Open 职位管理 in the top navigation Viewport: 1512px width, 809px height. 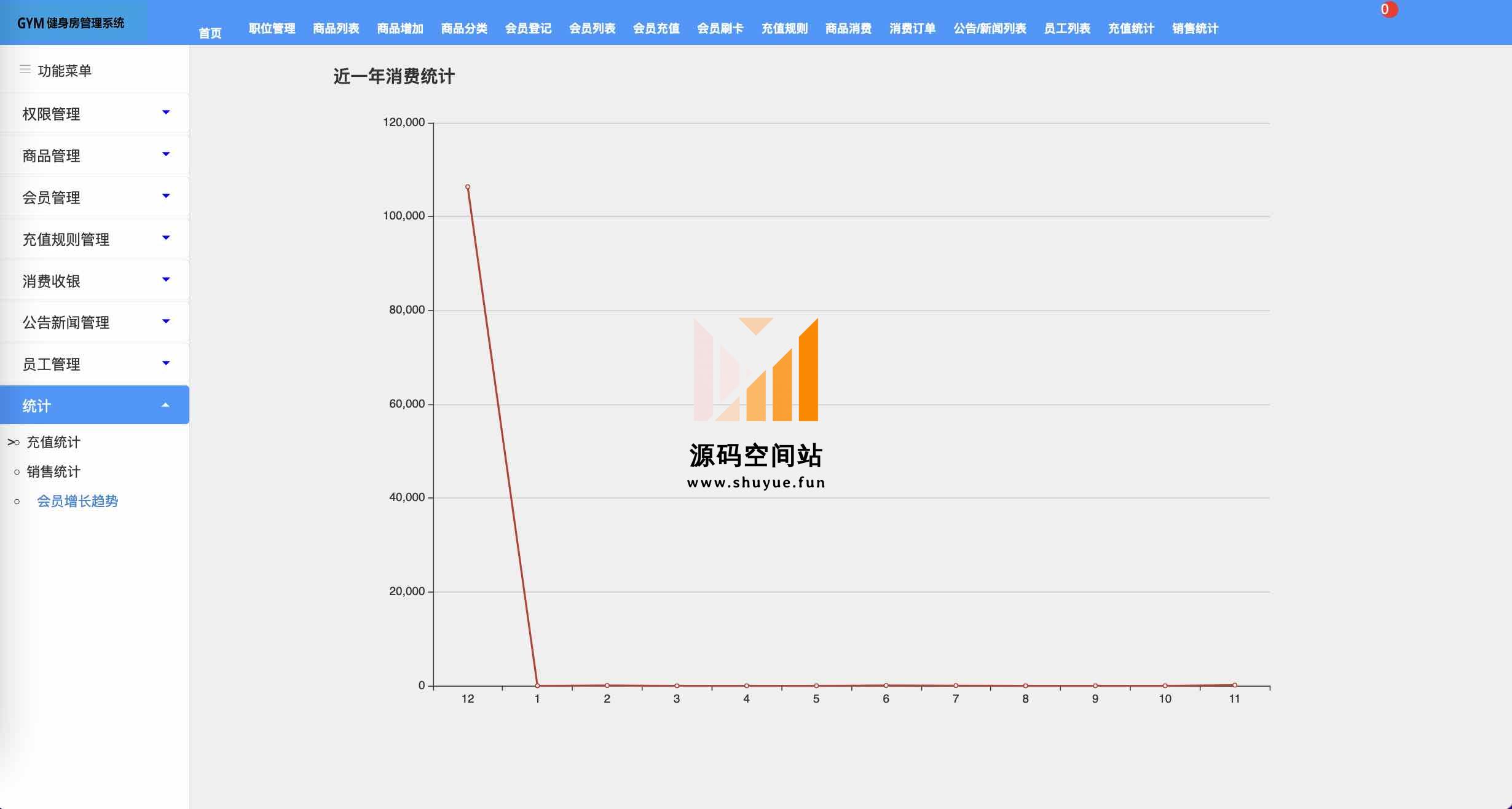pyautogui.click(x=272, y=28)
